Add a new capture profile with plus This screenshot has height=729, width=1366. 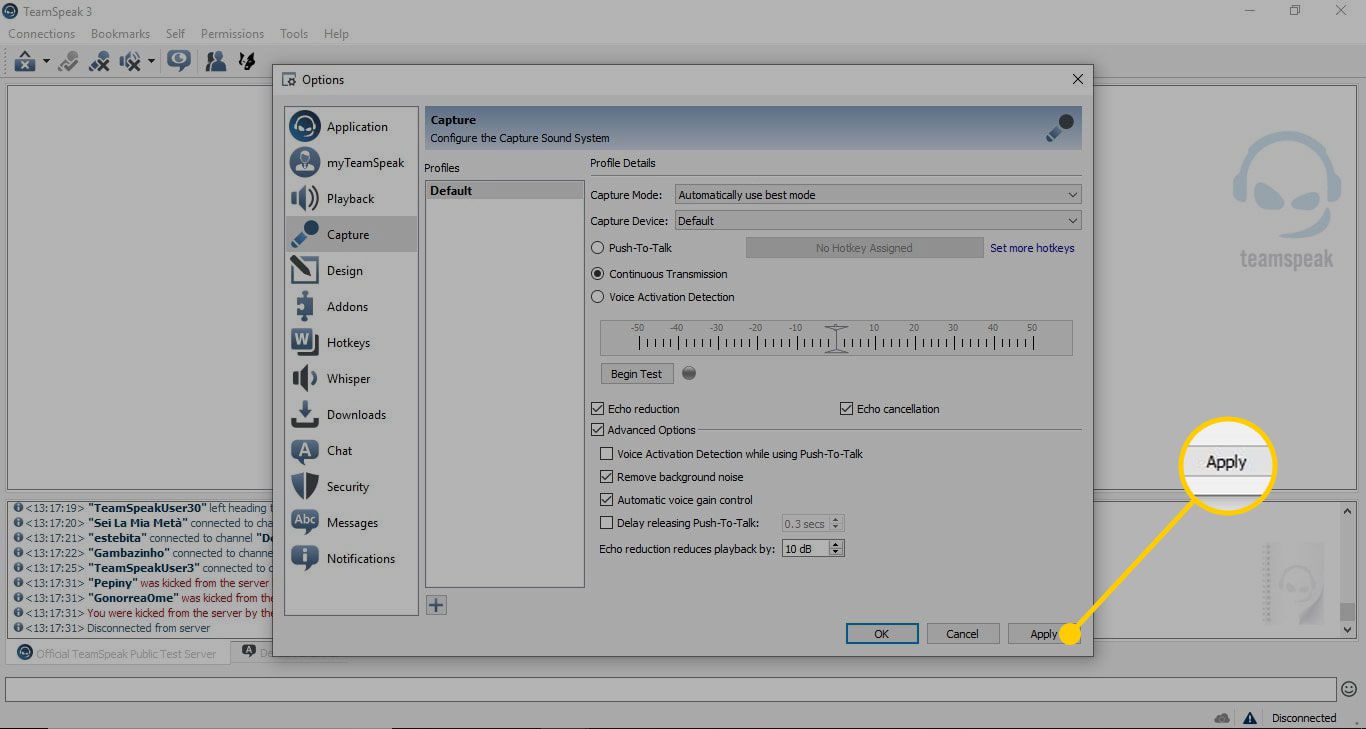point(436,605)
